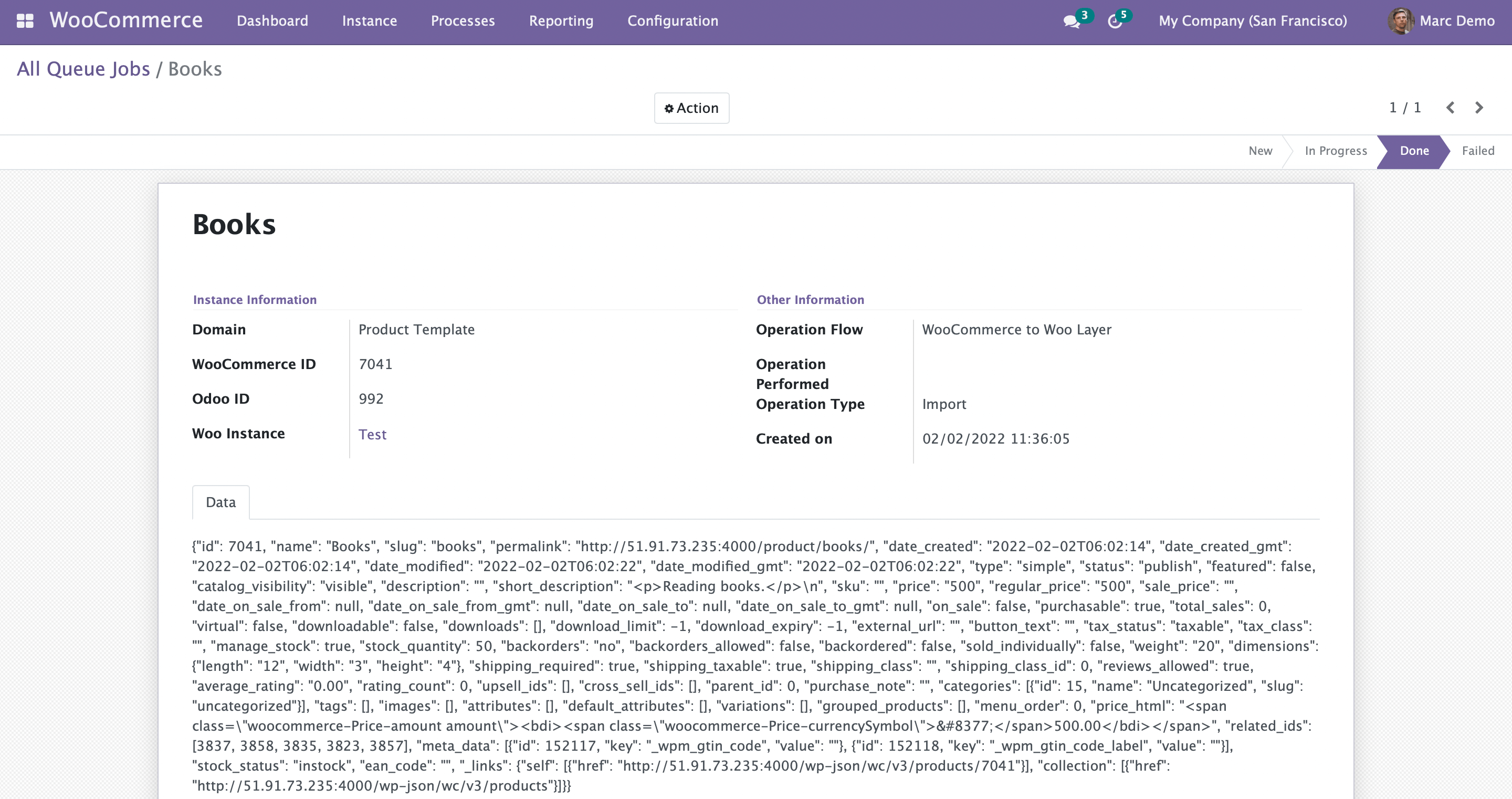
Task: Select the Data tab
Action: pyautogui.click(x=220, y=502)
